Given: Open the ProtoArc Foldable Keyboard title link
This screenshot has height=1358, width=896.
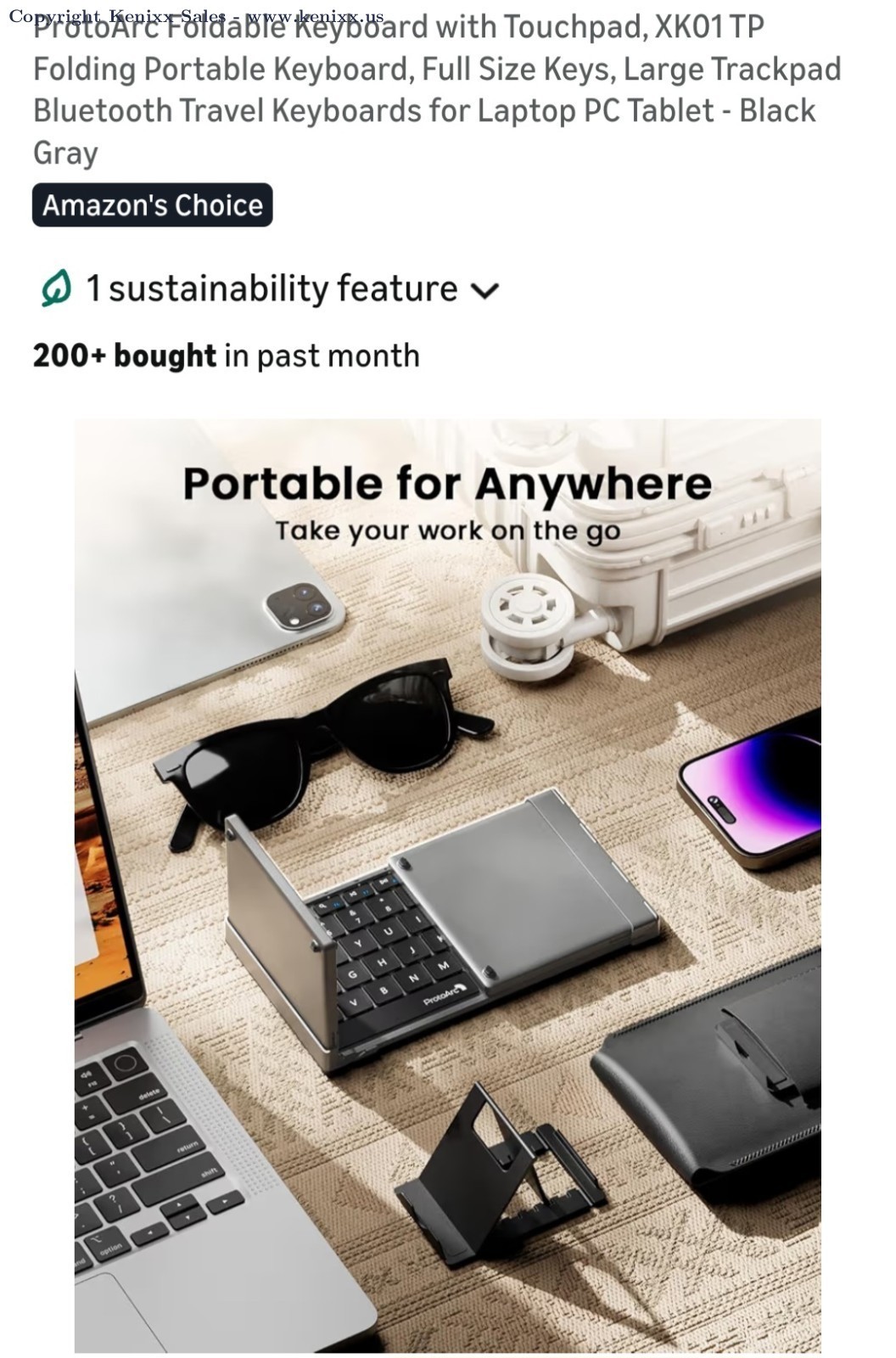Looking at the screenshot, I should coord(437,90).
